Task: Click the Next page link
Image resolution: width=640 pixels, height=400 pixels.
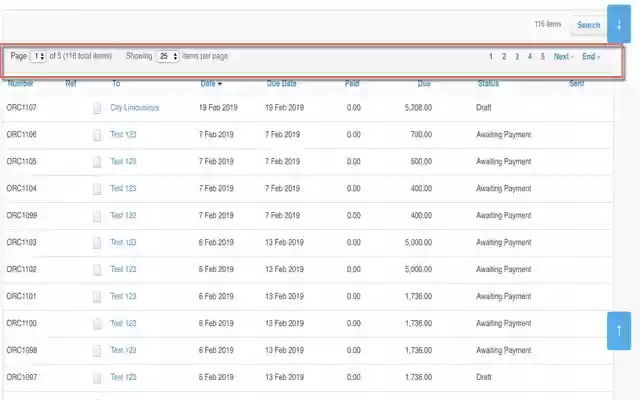Action: click(563, 57)
